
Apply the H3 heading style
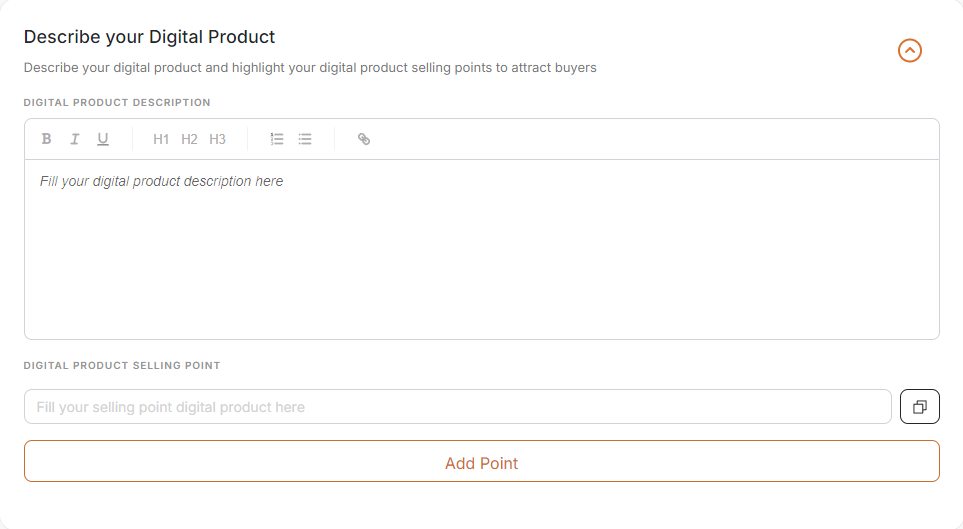tap(217, 139)
